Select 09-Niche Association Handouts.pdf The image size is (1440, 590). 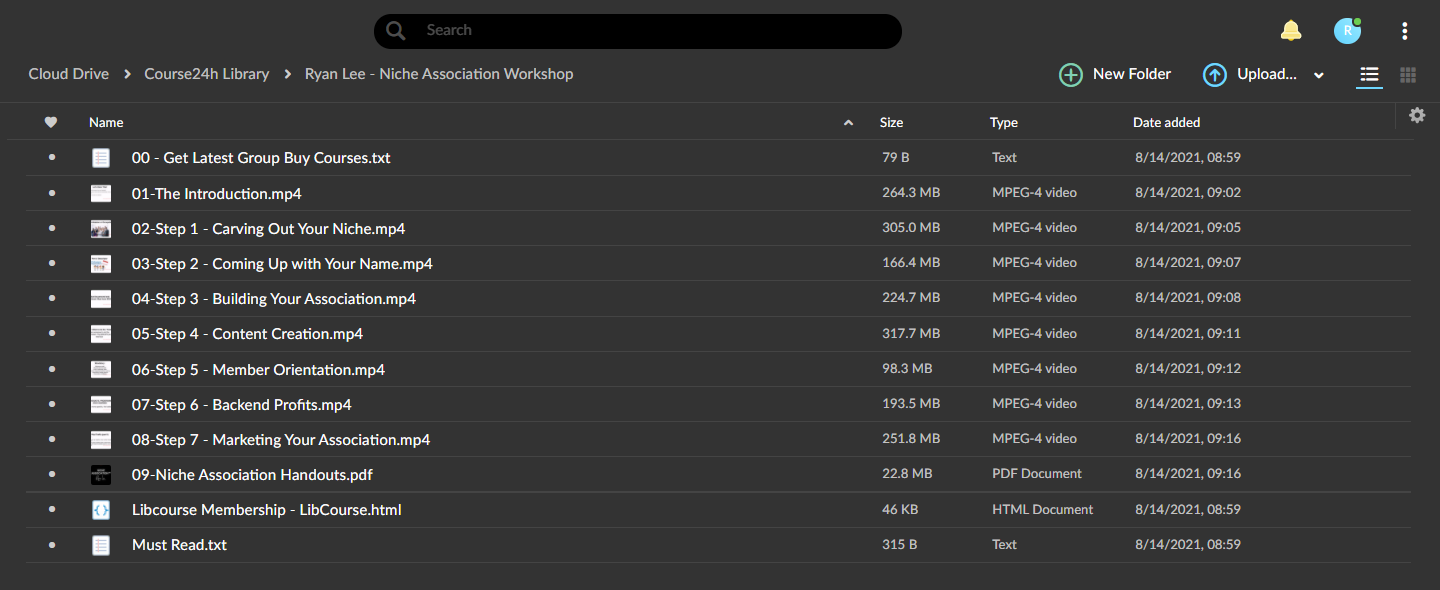coord(252,475)
